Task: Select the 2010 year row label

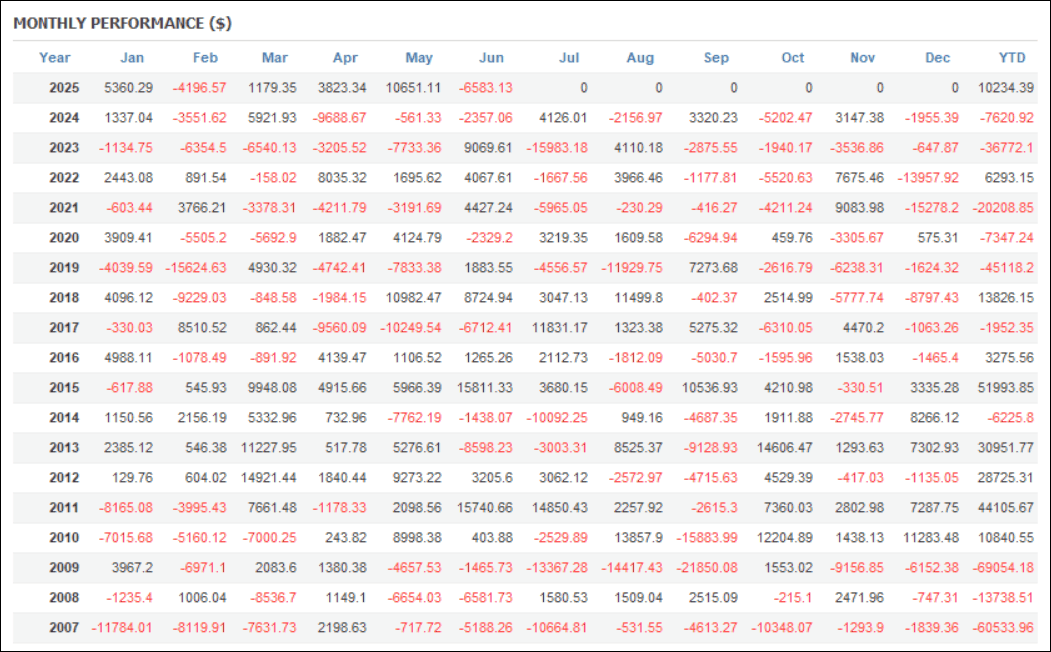Action: 64,537
